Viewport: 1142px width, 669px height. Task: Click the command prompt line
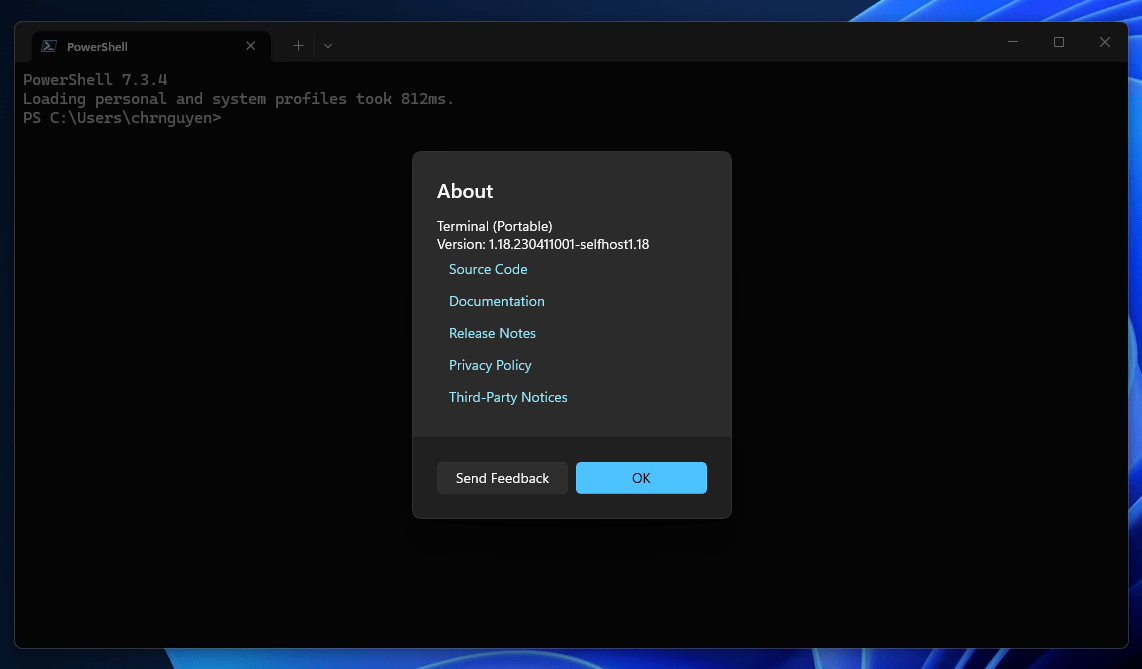click(x=120, y=117)
